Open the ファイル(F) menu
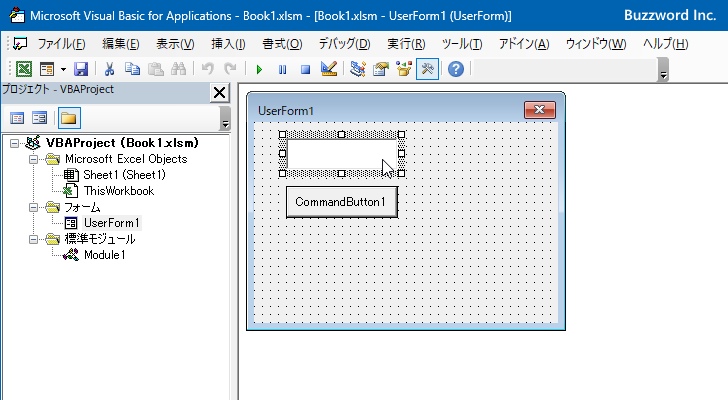Viewport: 728px width, 400px height. (61, 44)
